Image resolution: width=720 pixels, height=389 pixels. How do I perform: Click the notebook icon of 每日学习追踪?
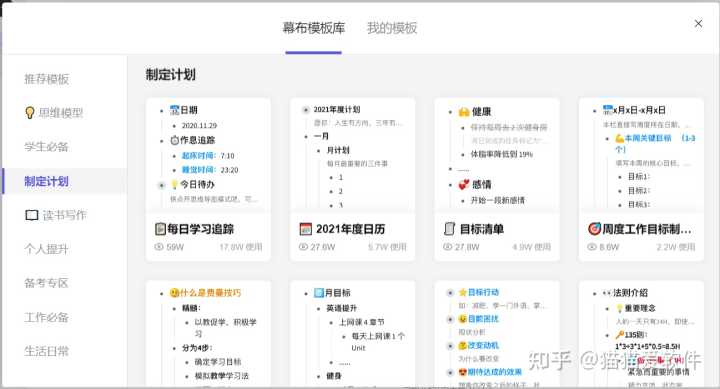click(160, 229)
